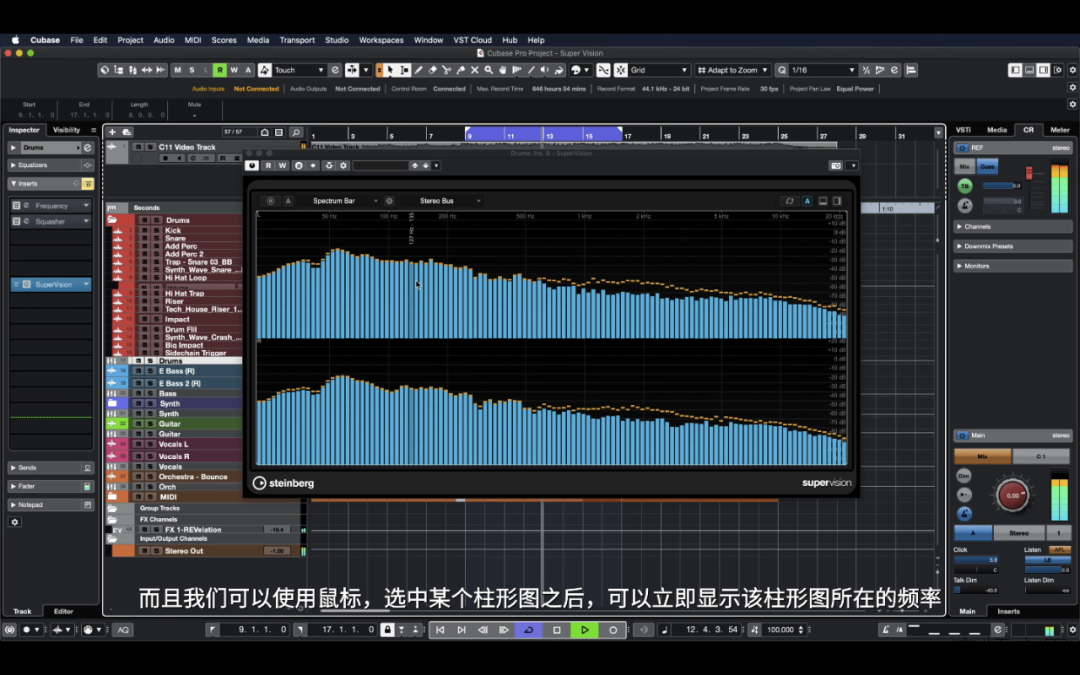Click the Stop button in transport
This screenshot has width=1080, height=675.
(x=557, y=630)
